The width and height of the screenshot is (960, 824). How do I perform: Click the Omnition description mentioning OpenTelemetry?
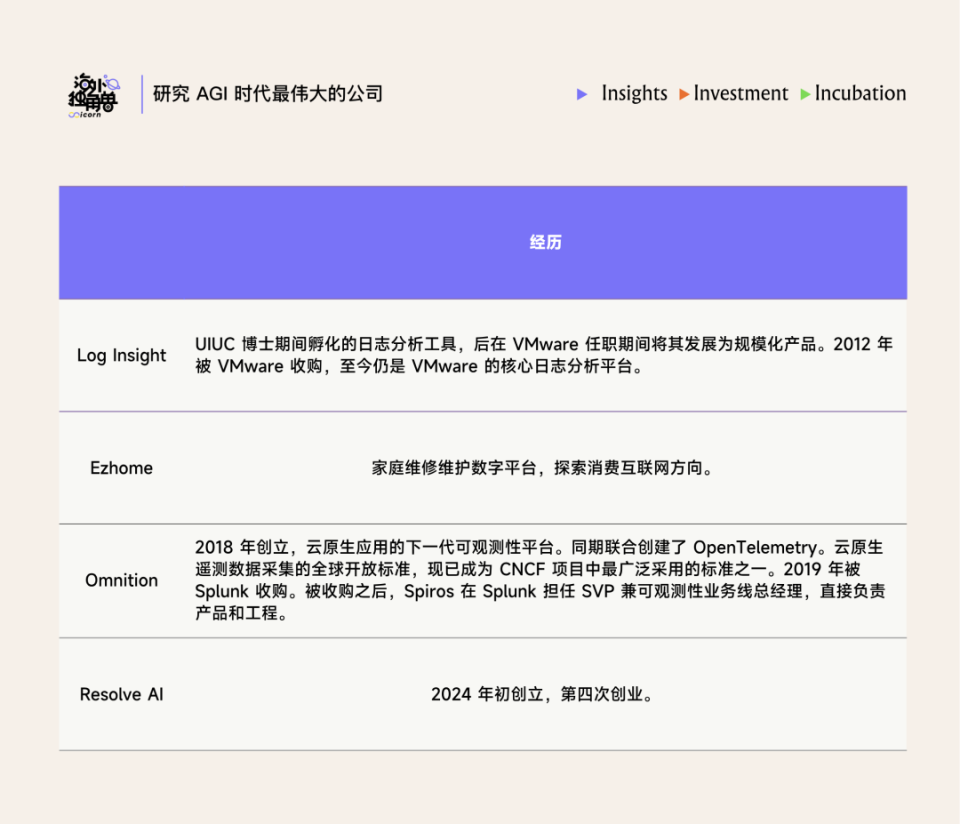point(540,580)
